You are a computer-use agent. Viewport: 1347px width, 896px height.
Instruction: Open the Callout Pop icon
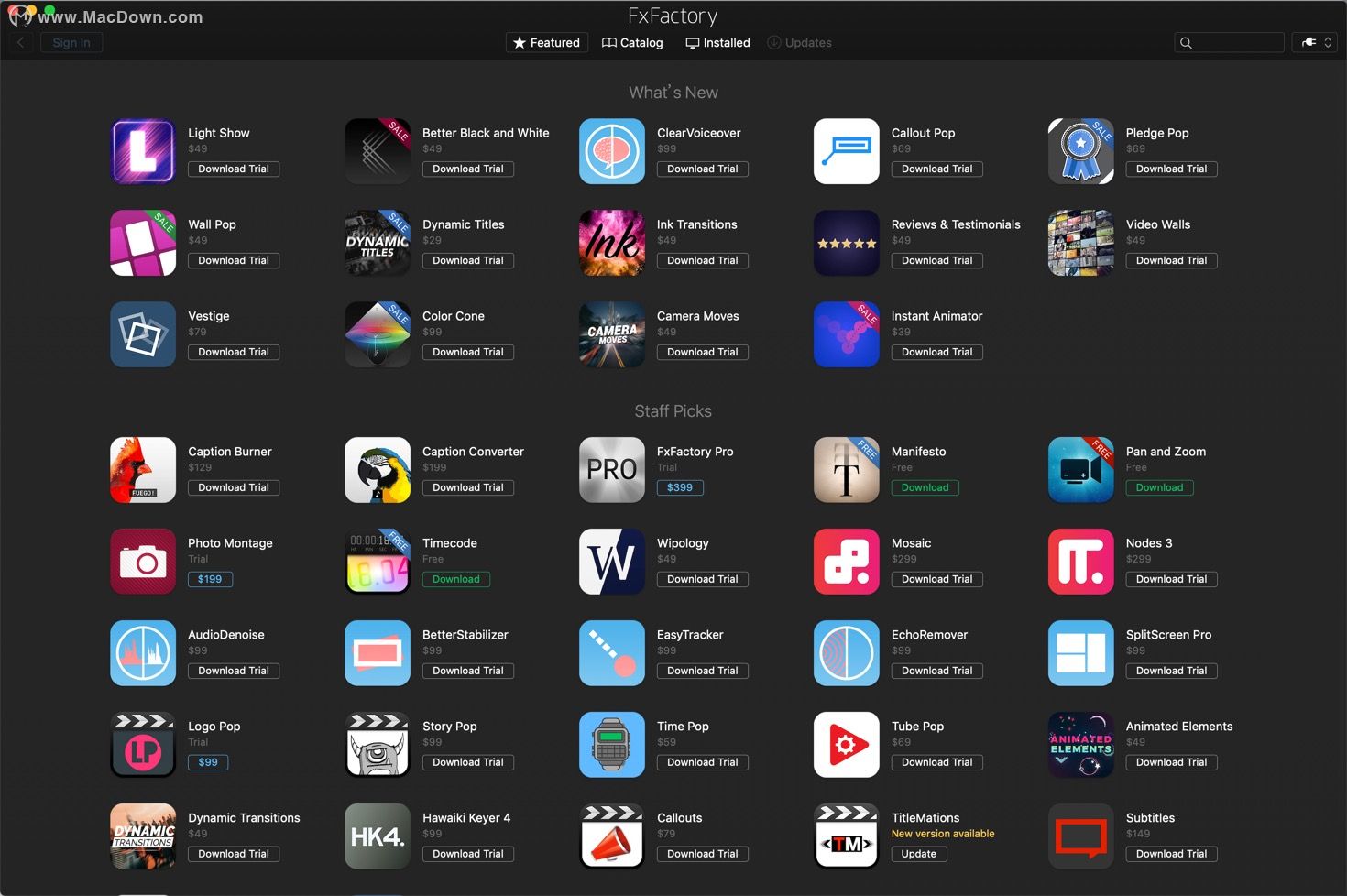pos(847,151)
